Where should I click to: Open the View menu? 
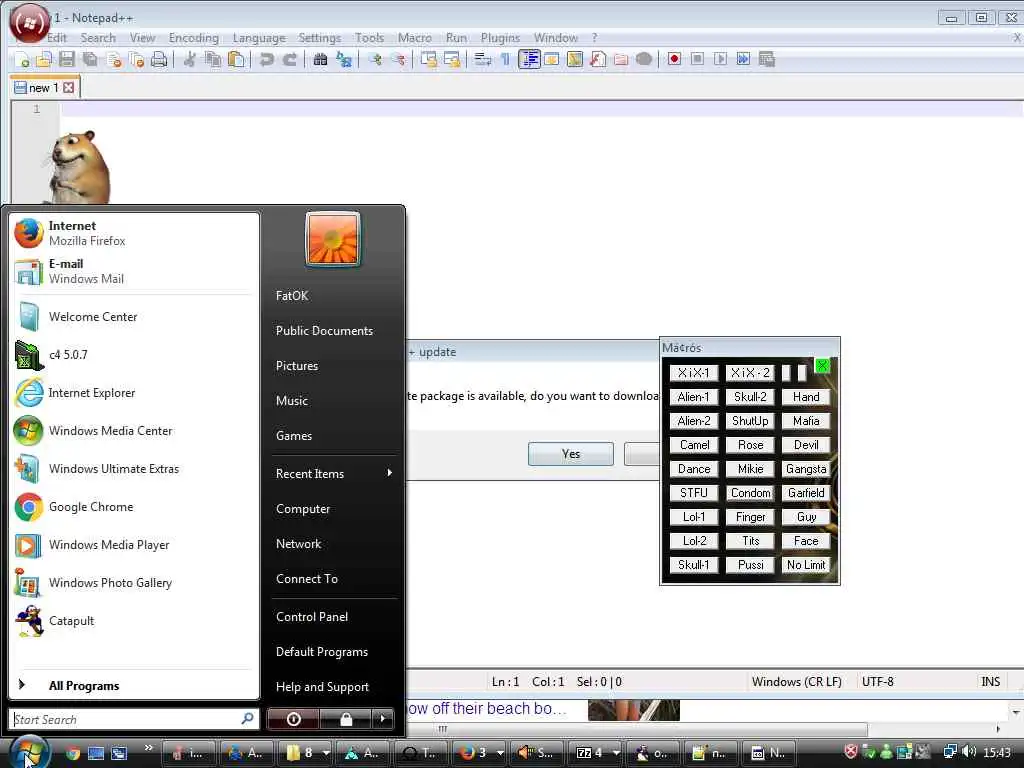pyautogui.click(x=142, y=38)
